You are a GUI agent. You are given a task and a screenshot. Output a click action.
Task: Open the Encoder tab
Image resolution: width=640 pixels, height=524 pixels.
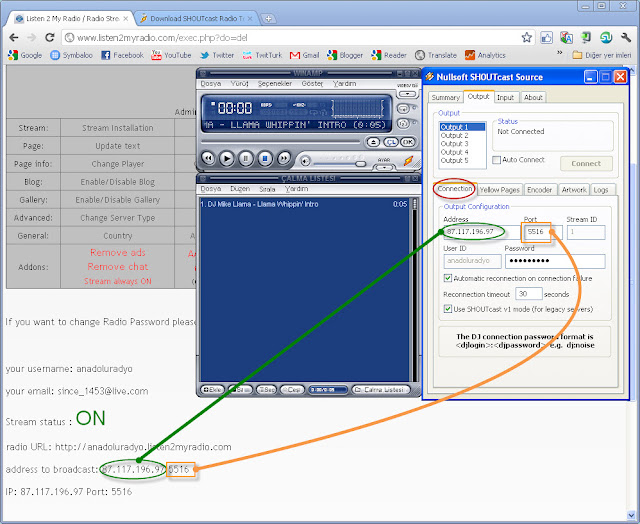539,190
